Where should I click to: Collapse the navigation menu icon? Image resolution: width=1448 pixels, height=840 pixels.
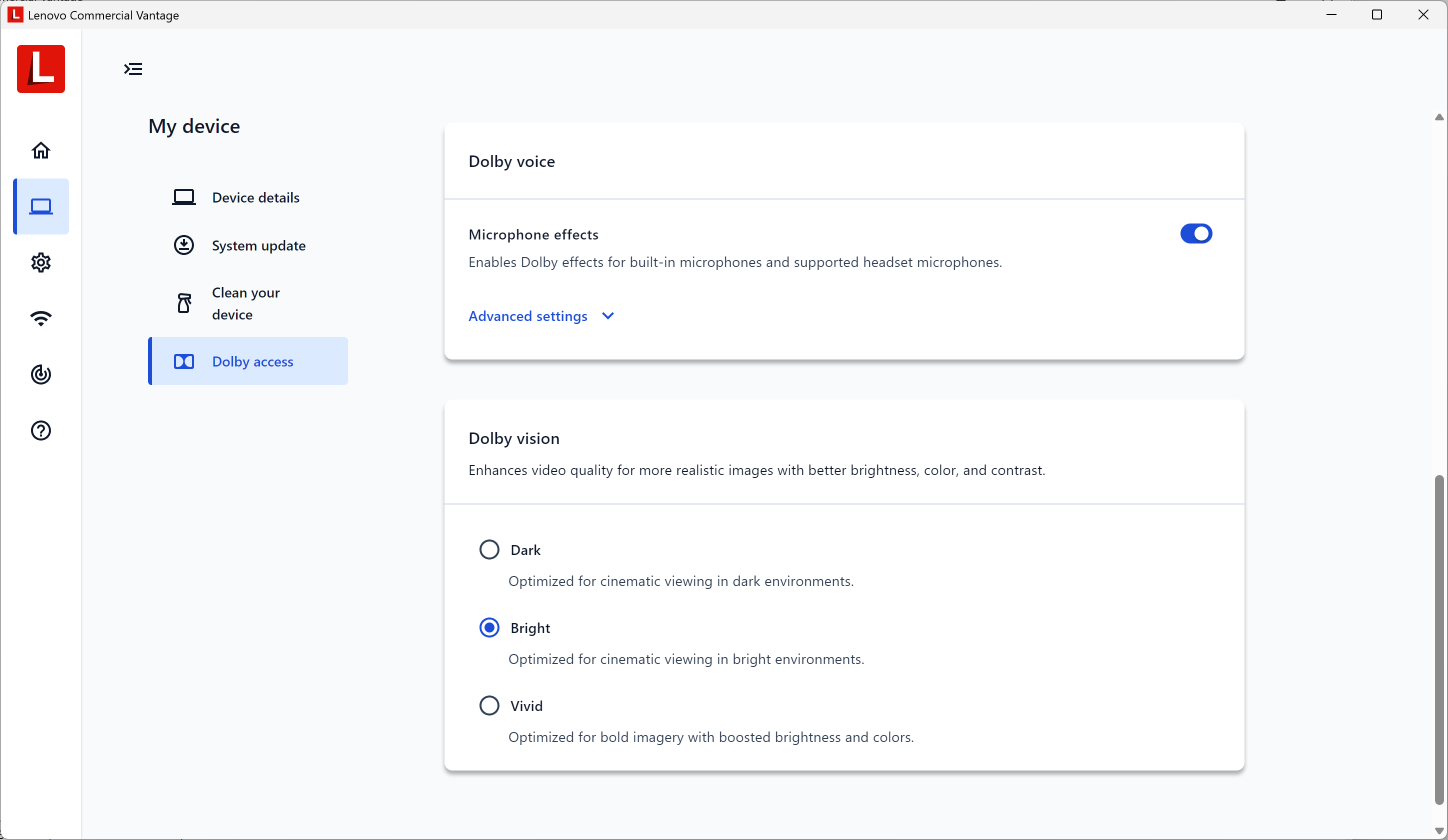133,69
